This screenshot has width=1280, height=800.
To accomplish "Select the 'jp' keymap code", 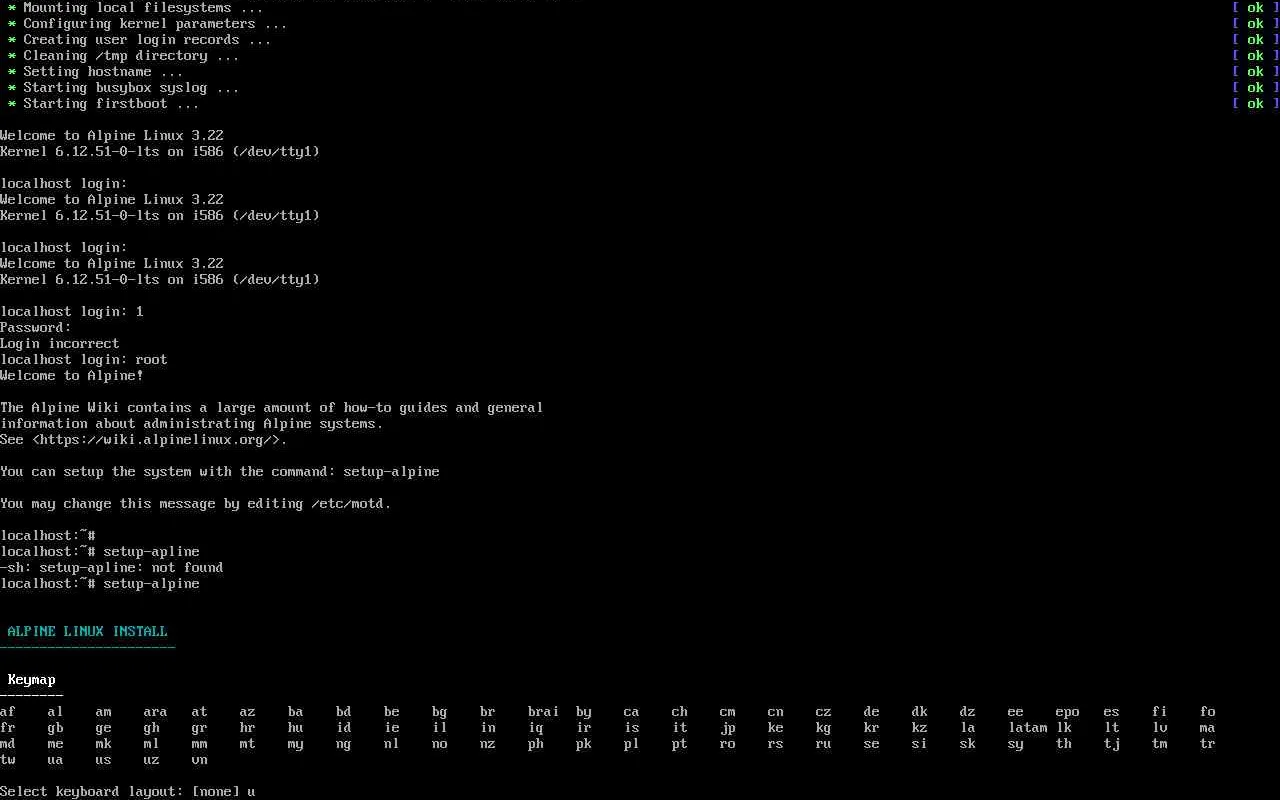I will 728,727.
